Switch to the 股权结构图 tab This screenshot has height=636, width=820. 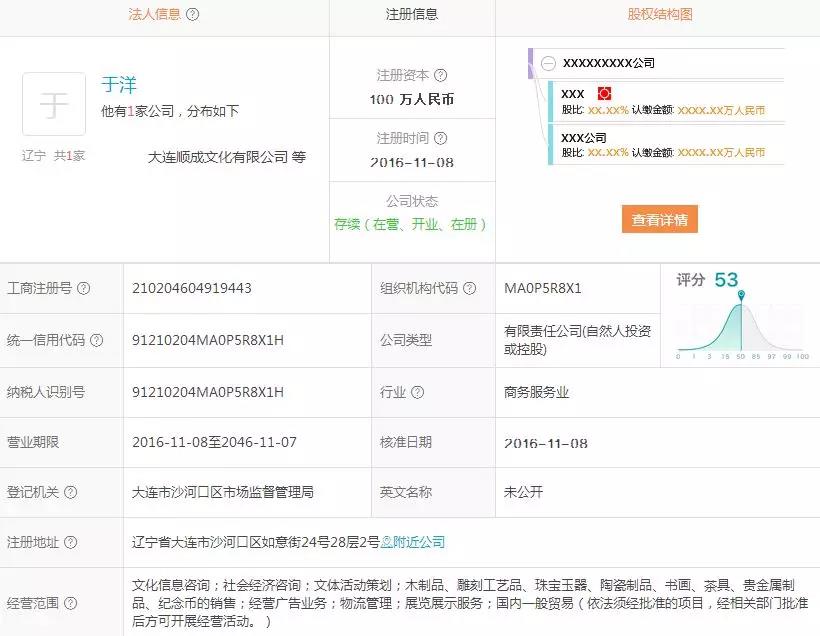pos(659,15)
